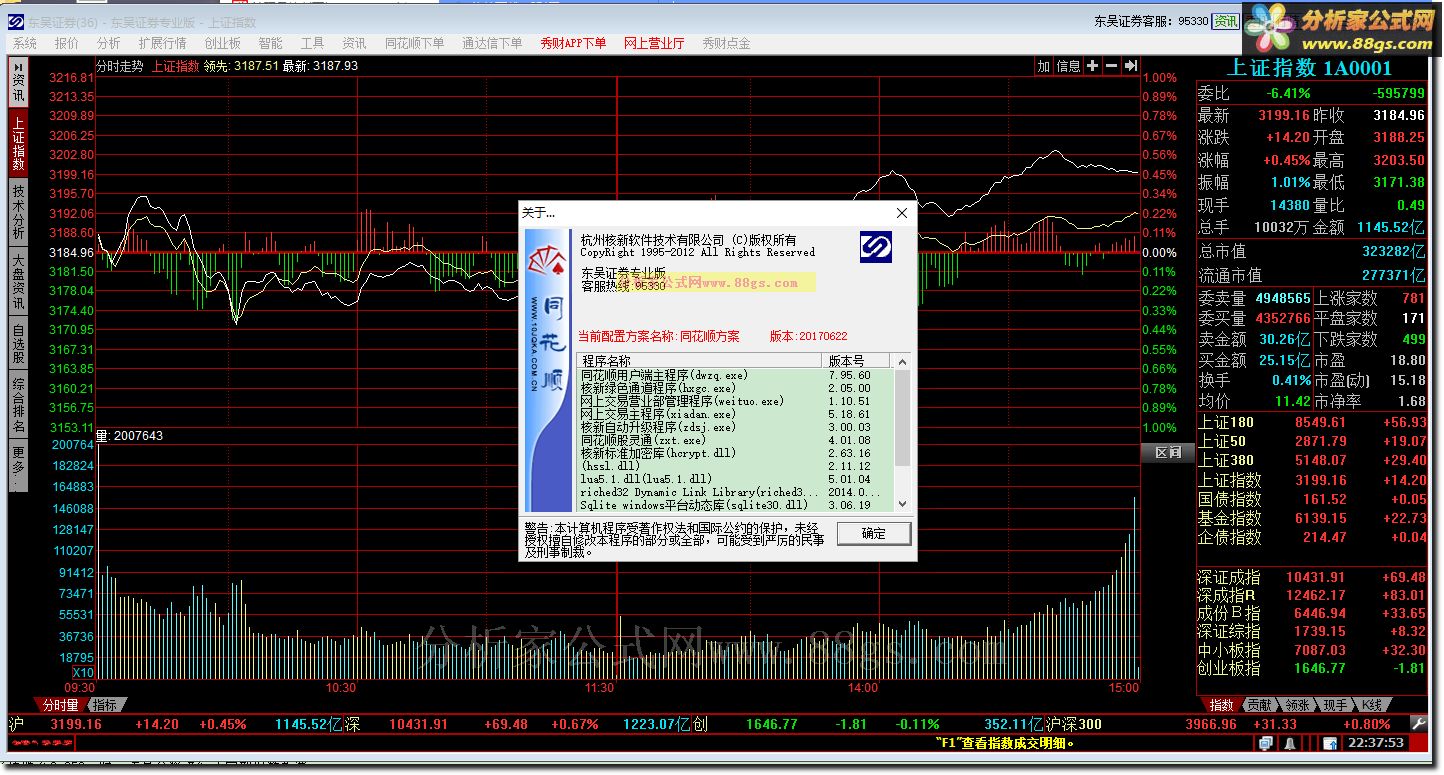The height and width of the screenshot is (775, 1444).
Task: Select the 上证指数 left sidebar tab
Action: pyautogui.click(x=18, y=143)
